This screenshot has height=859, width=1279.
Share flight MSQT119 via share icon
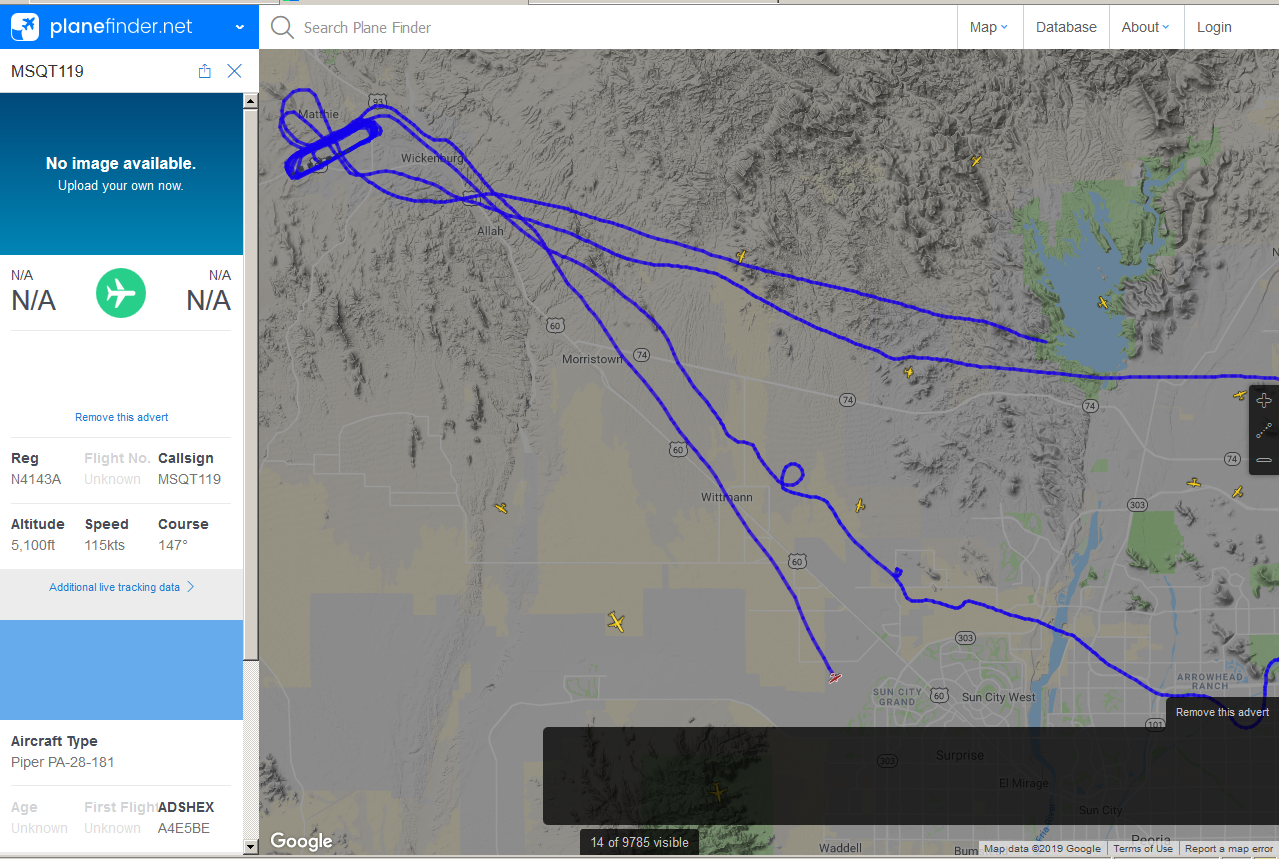point(205,71)
